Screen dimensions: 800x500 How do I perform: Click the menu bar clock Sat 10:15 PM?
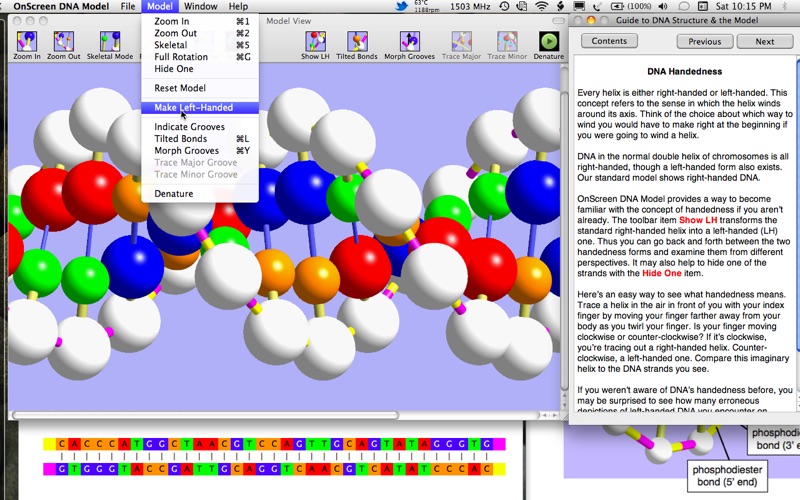click(743, 6)
